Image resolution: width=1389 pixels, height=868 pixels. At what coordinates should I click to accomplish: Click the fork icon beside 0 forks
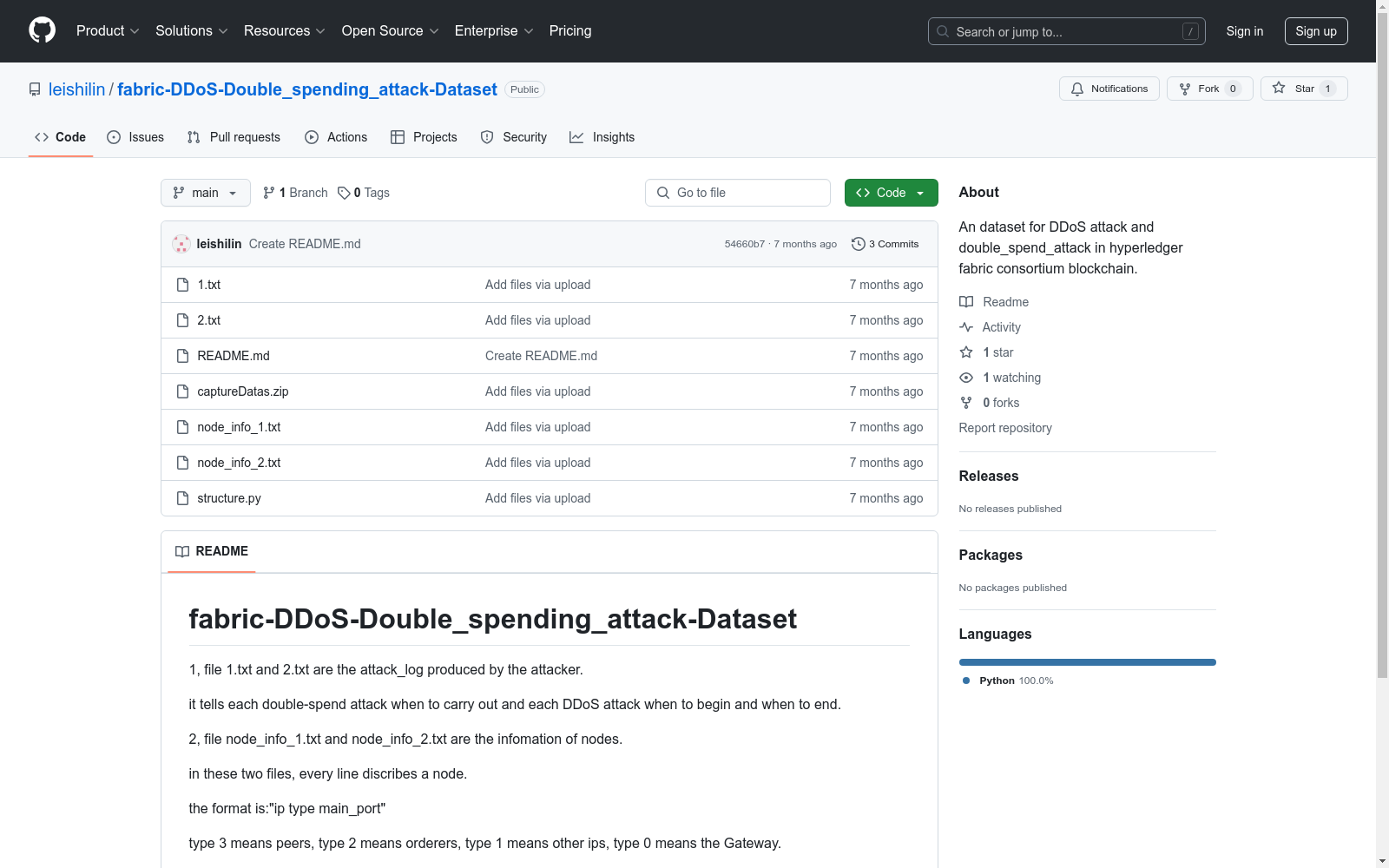tap(966, 403)
